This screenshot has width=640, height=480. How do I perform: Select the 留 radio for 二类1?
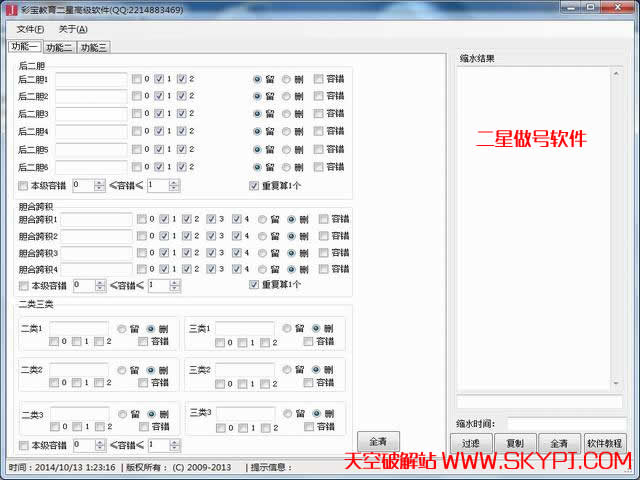(122, 328)
